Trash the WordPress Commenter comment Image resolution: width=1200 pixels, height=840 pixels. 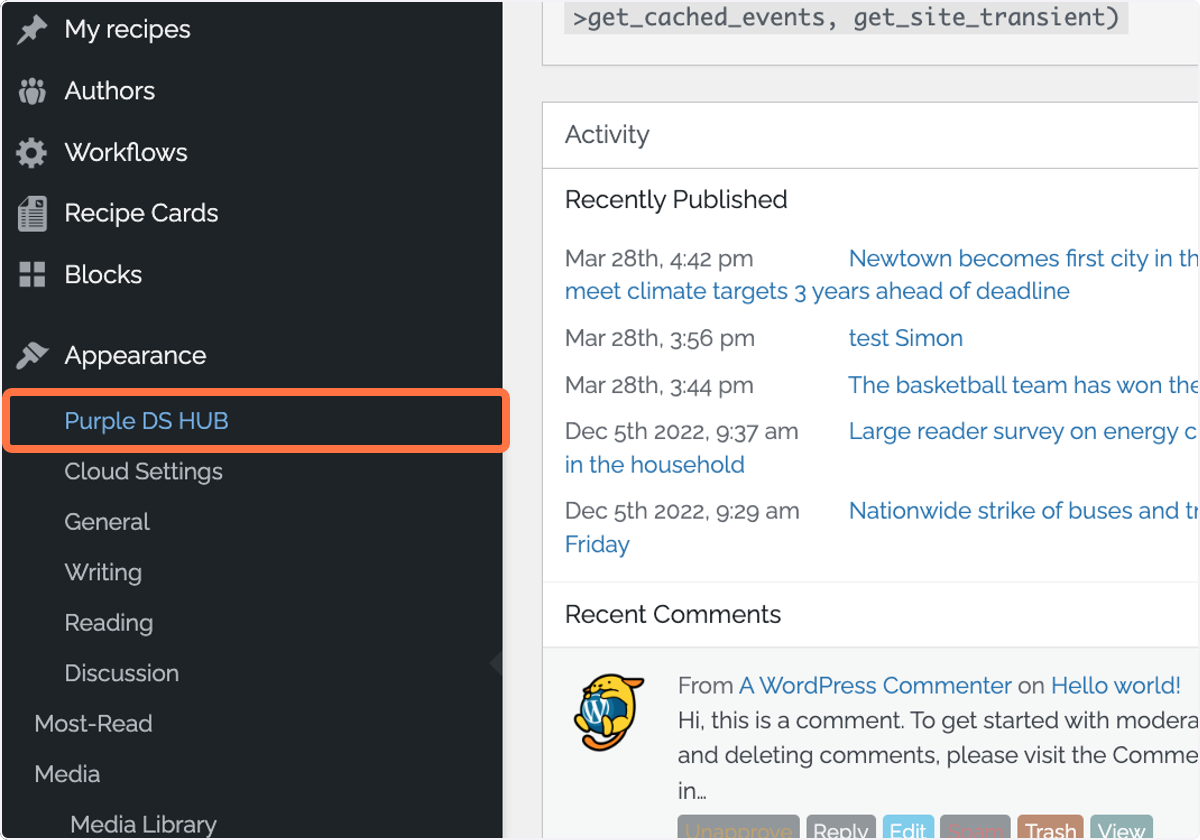coord(1051,830)
